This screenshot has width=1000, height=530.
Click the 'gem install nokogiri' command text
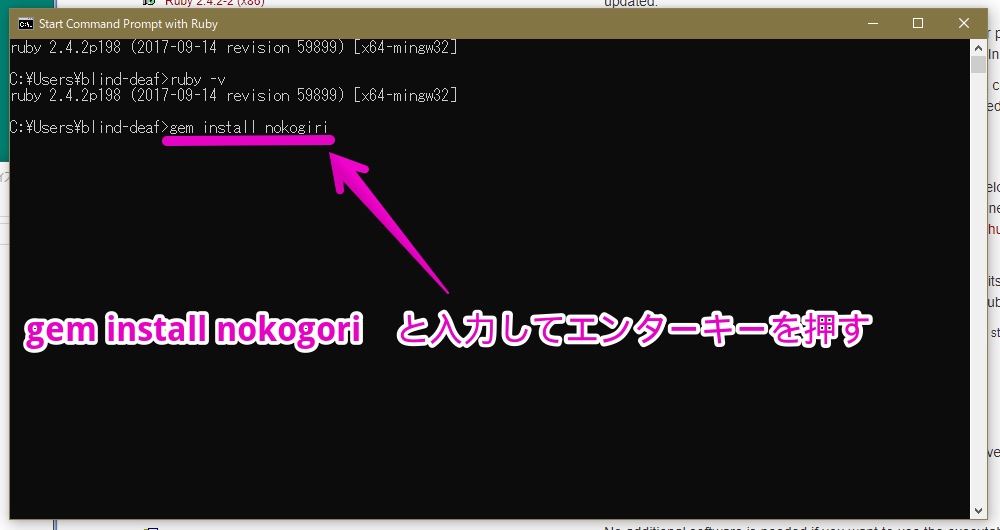click(x=249, y=127)
